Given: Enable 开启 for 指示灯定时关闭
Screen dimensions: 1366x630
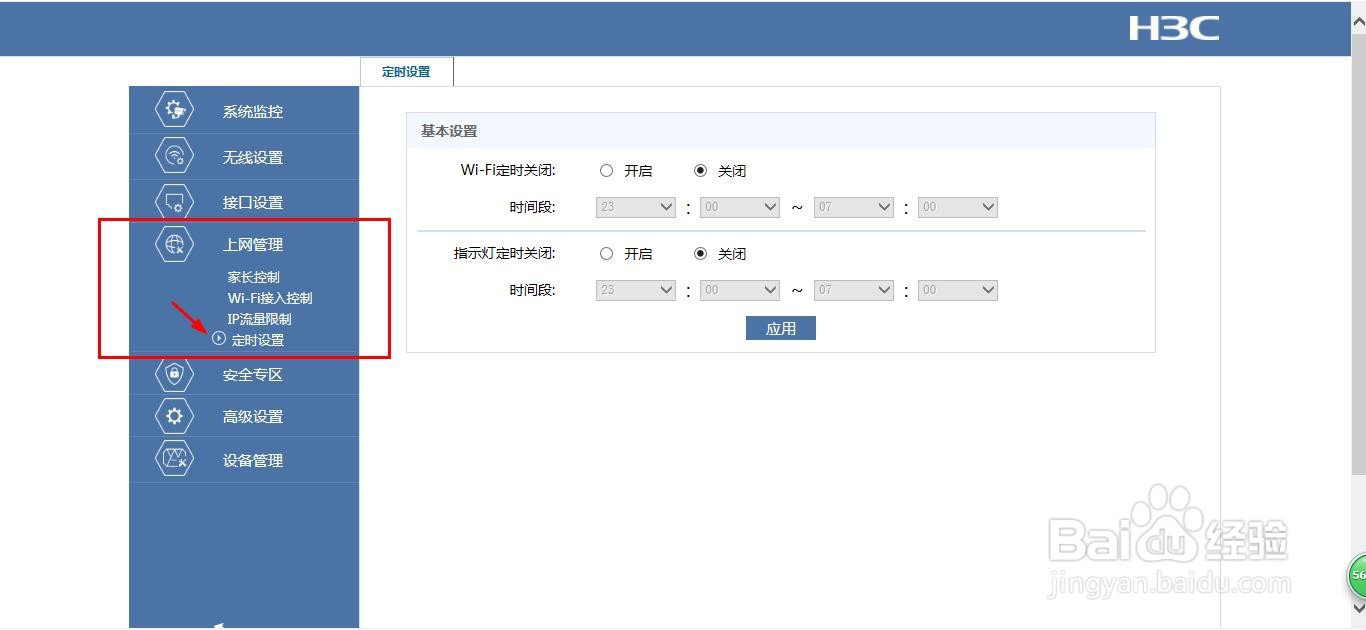Looking at the screenshot, I should click(x=607, y=253).
